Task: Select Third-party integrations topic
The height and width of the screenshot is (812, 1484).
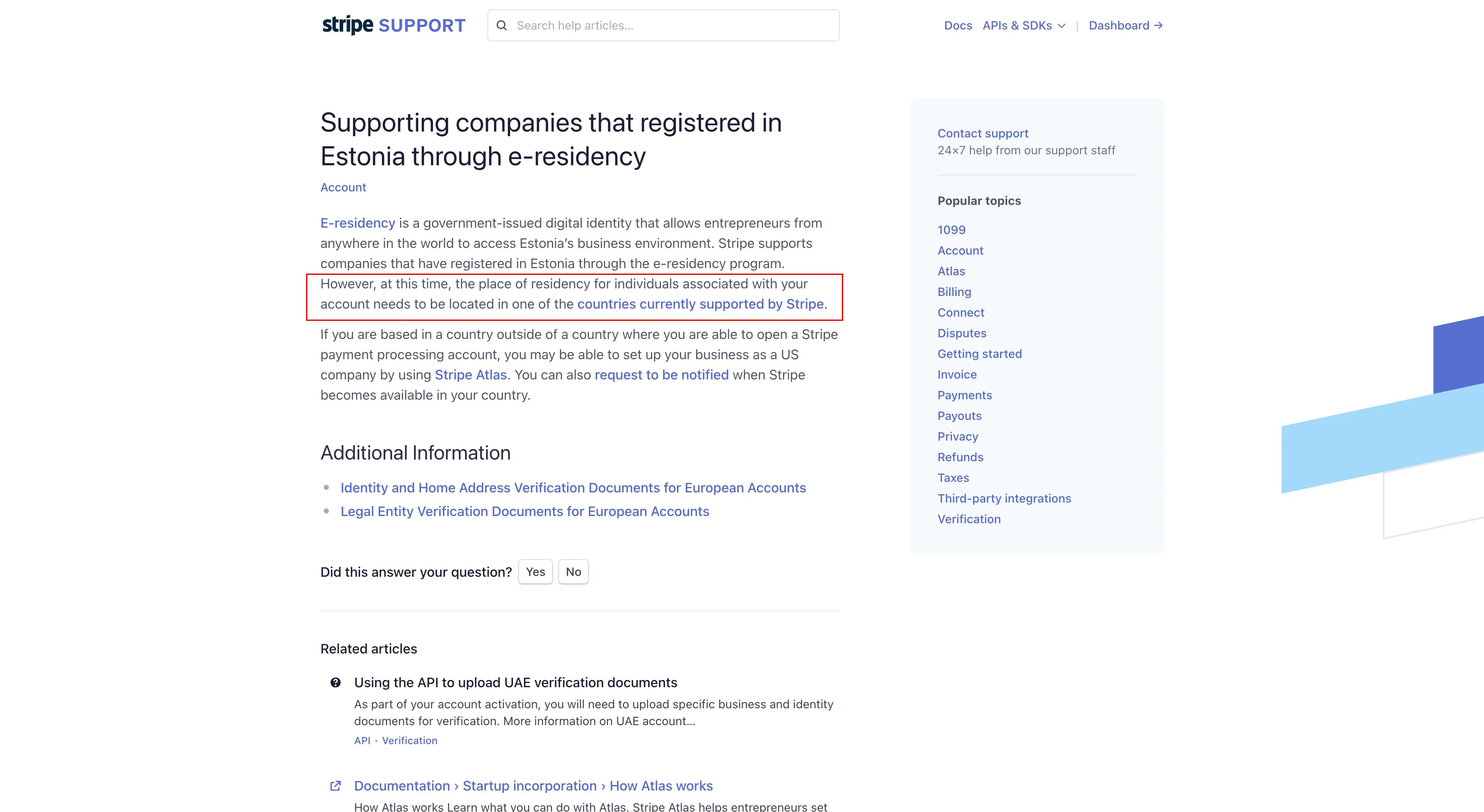Action: (1004, 498)
